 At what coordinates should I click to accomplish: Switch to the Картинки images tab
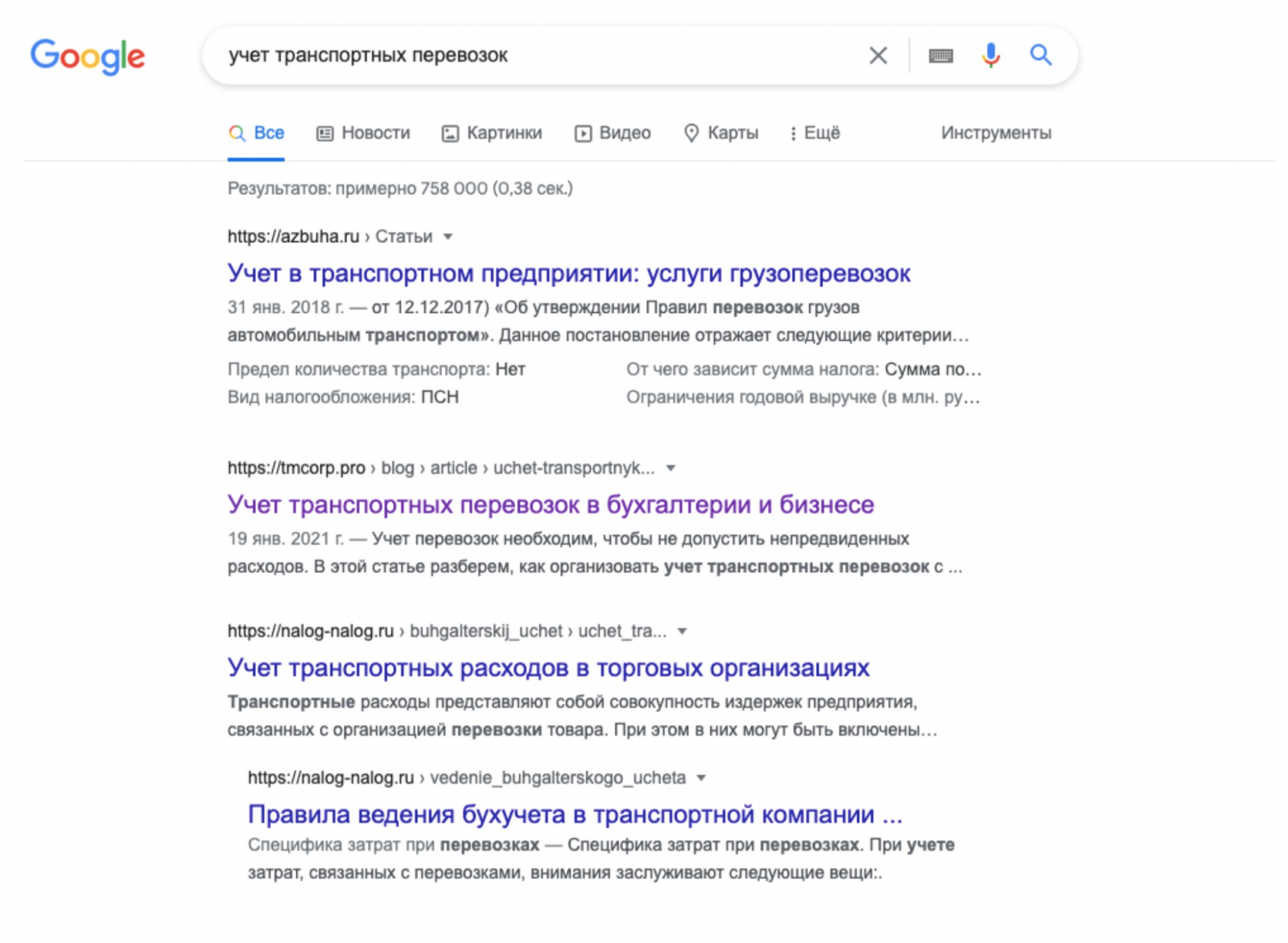[492, 133]
